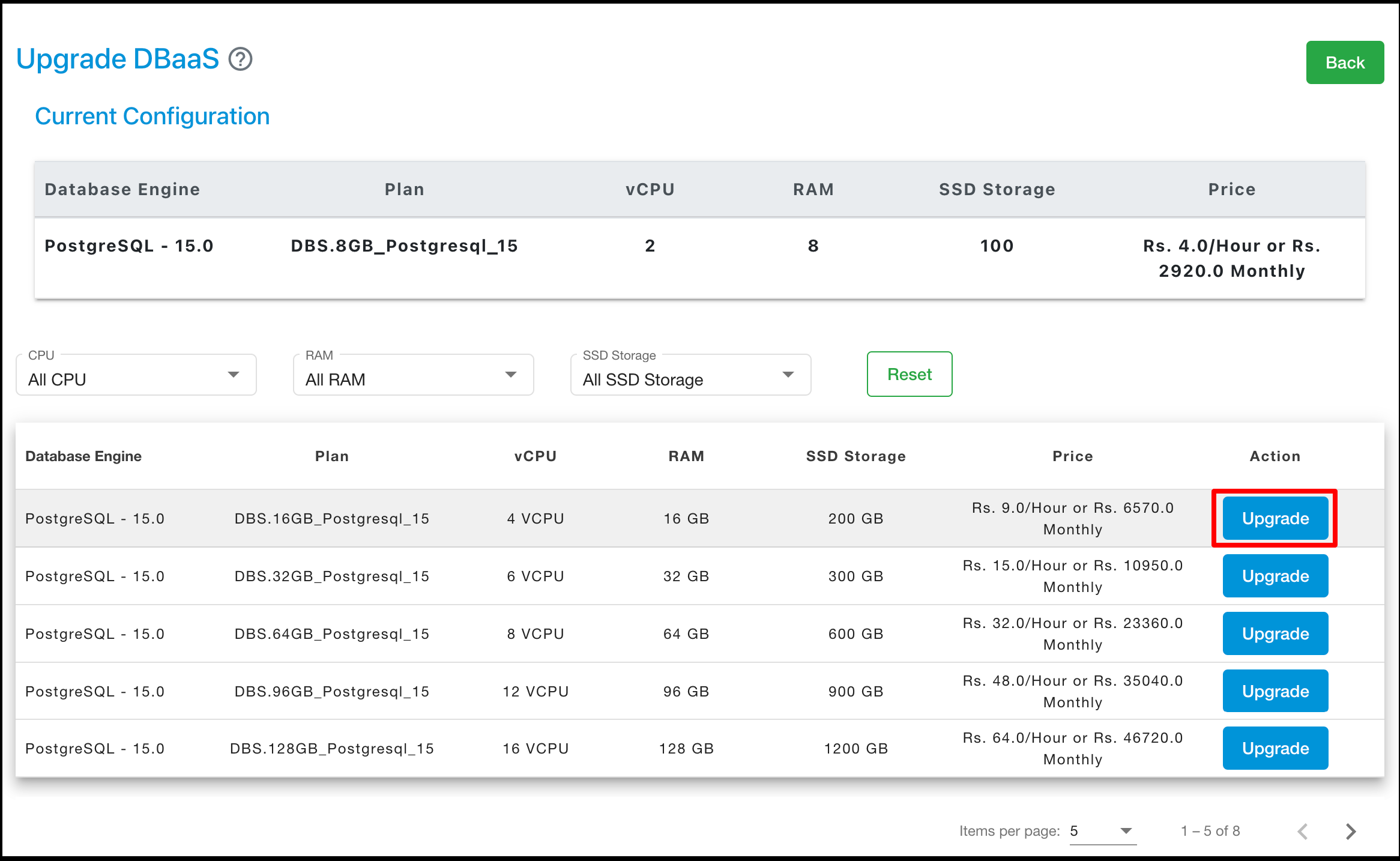The width and height of the screenshot is (1400, 861).
Task: Click the DBS.64GB_Postgresql_15 plan name cell
Action: 332,633
